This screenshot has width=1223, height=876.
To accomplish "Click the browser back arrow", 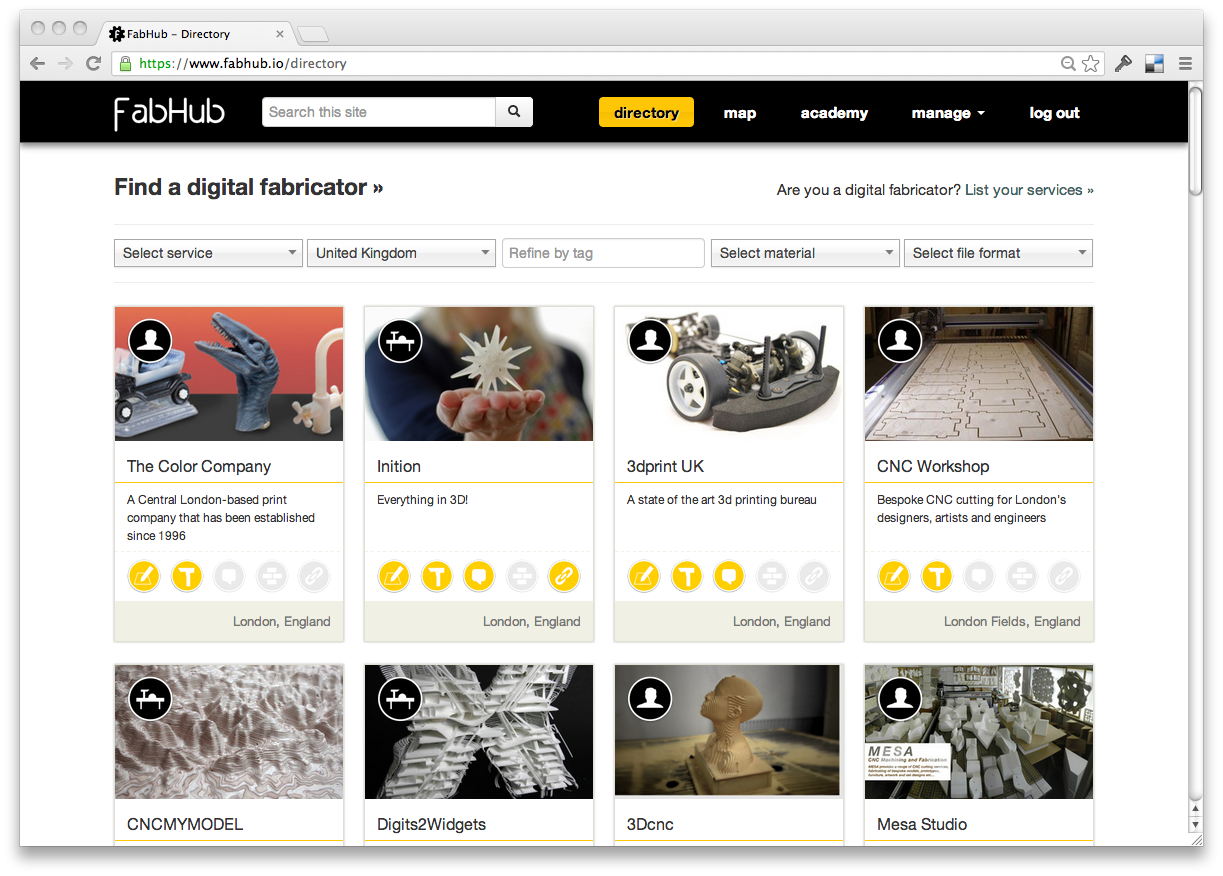I will click(38, 63).
